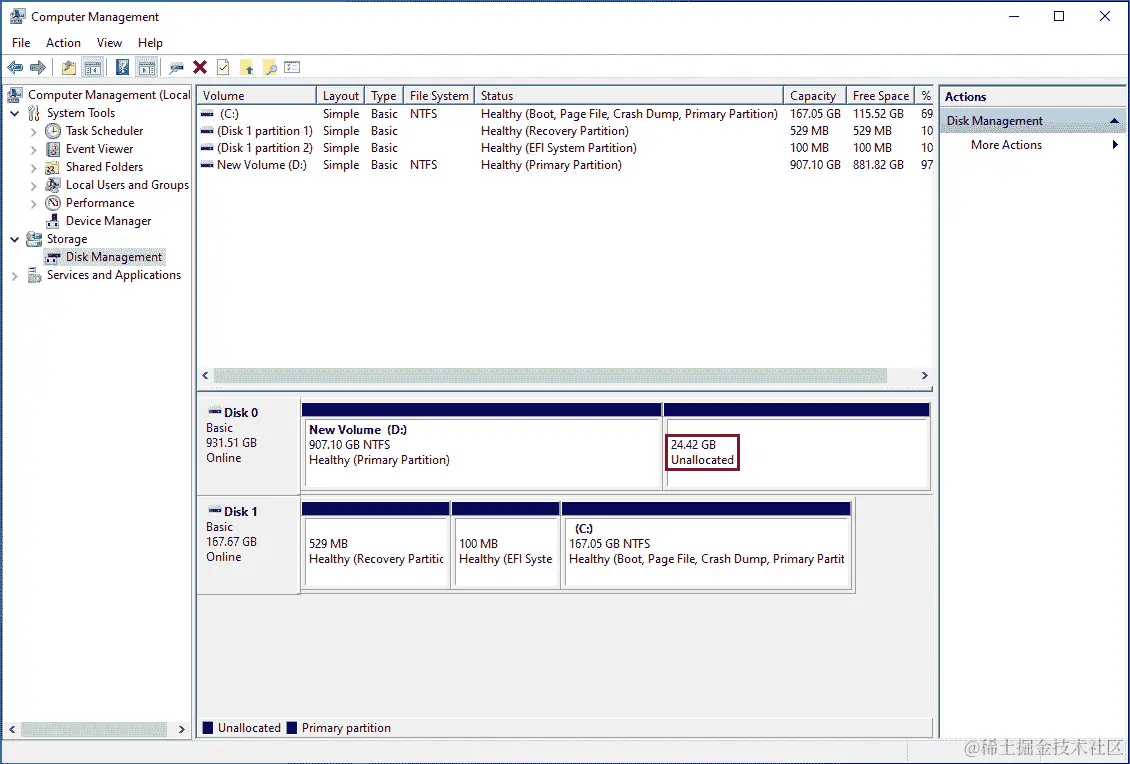Click the Forward arrow toolbar icon
The height and width of the screenshot is (764, 1130).
(37, 68)
